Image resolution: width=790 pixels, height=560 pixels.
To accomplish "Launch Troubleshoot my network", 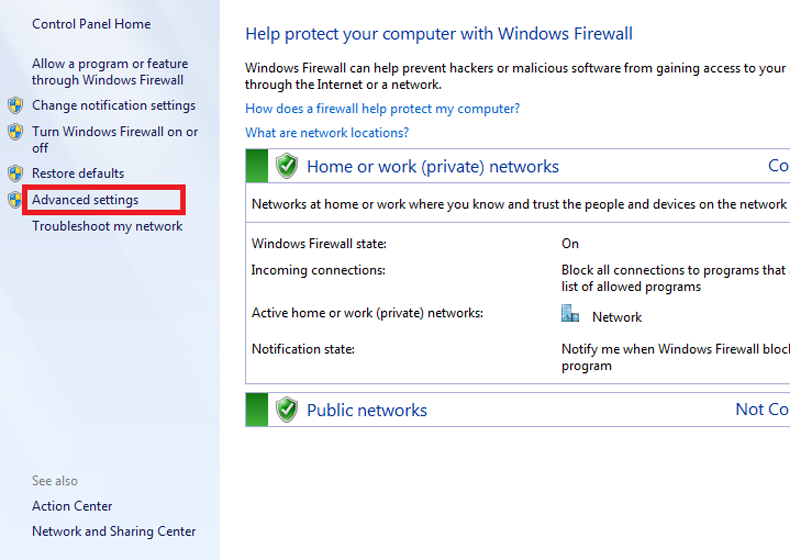I will pos(107,226).
